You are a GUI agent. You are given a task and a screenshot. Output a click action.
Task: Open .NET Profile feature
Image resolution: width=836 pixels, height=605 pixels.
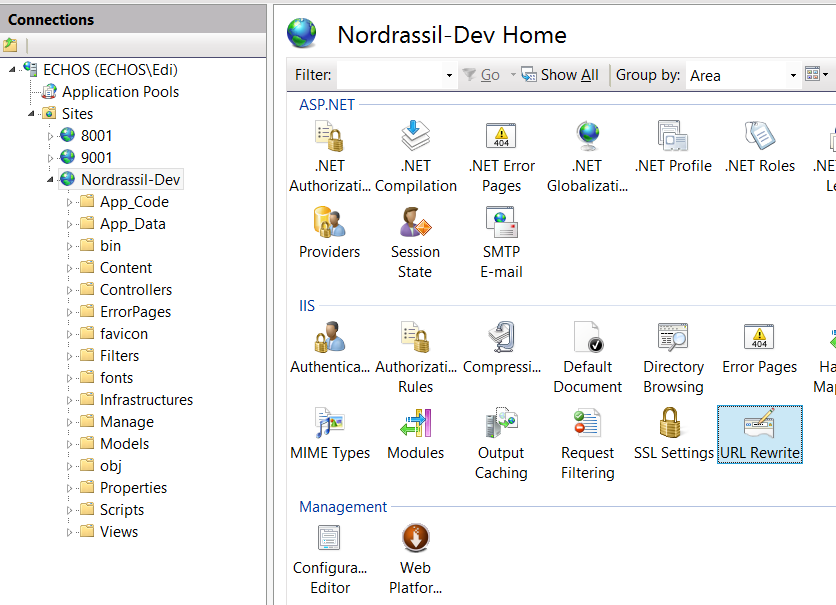(673, 148)
